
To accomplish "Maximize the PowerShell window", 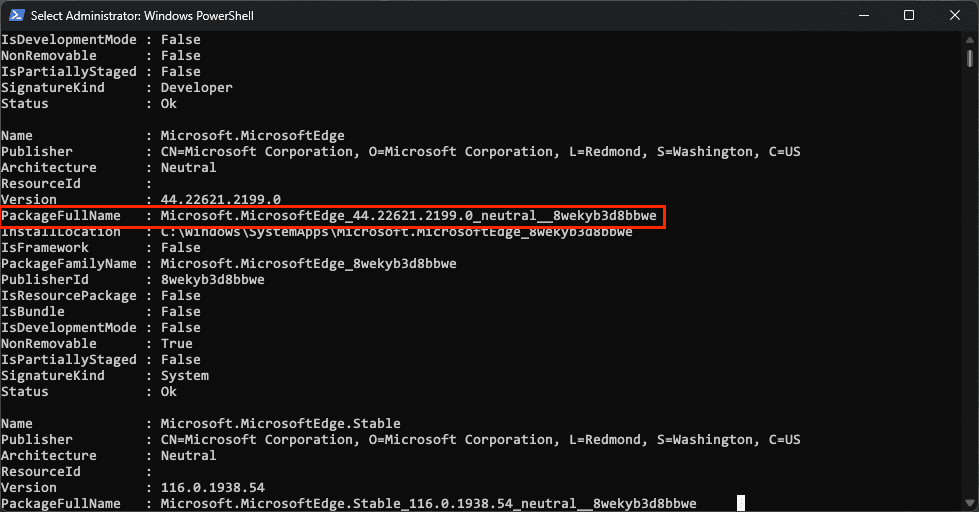I will coord(909,16).
